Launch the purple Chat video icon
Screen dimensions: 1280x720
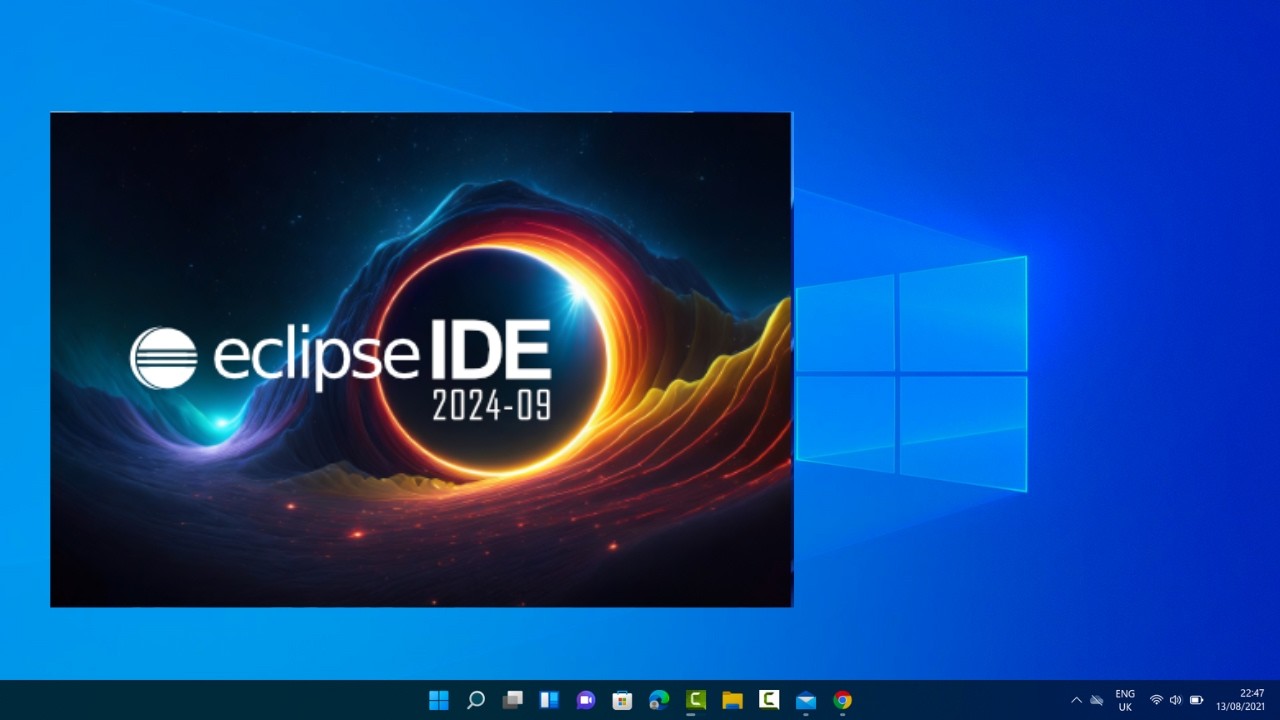coord(586,700)
